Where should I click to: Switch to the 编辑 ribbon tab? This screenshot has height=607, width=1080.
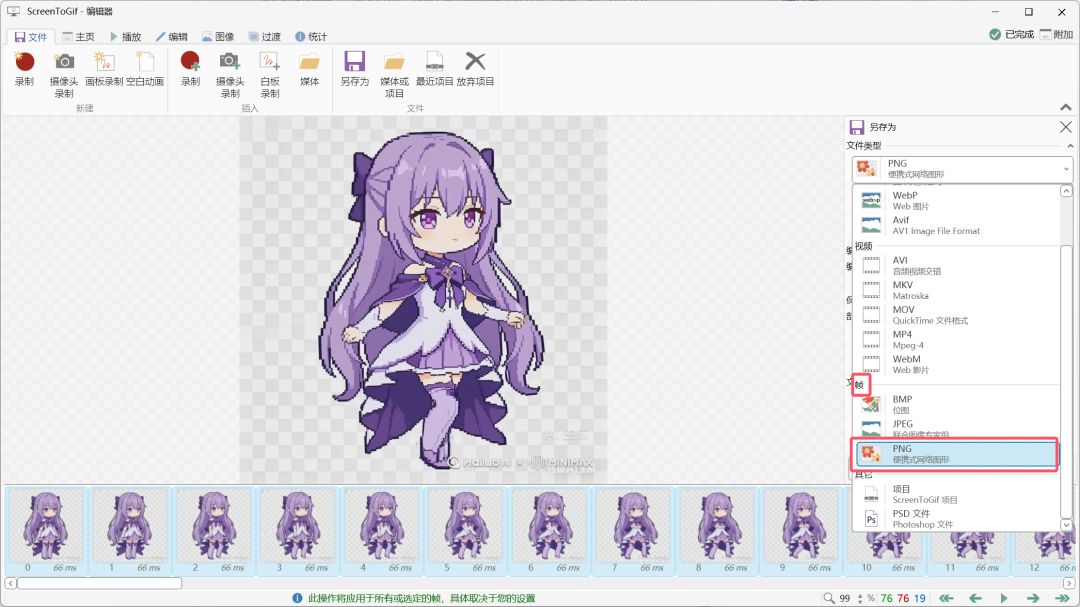(x=172, y=37)
